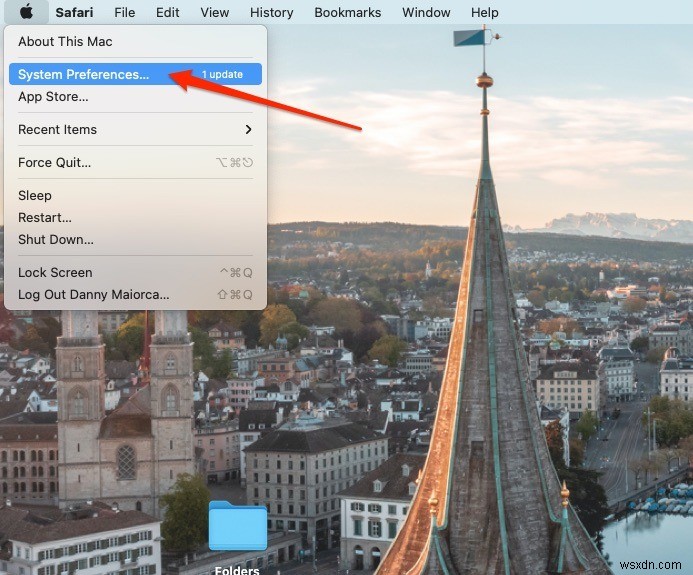Select Sleep in Apple menu

point(135,195)
